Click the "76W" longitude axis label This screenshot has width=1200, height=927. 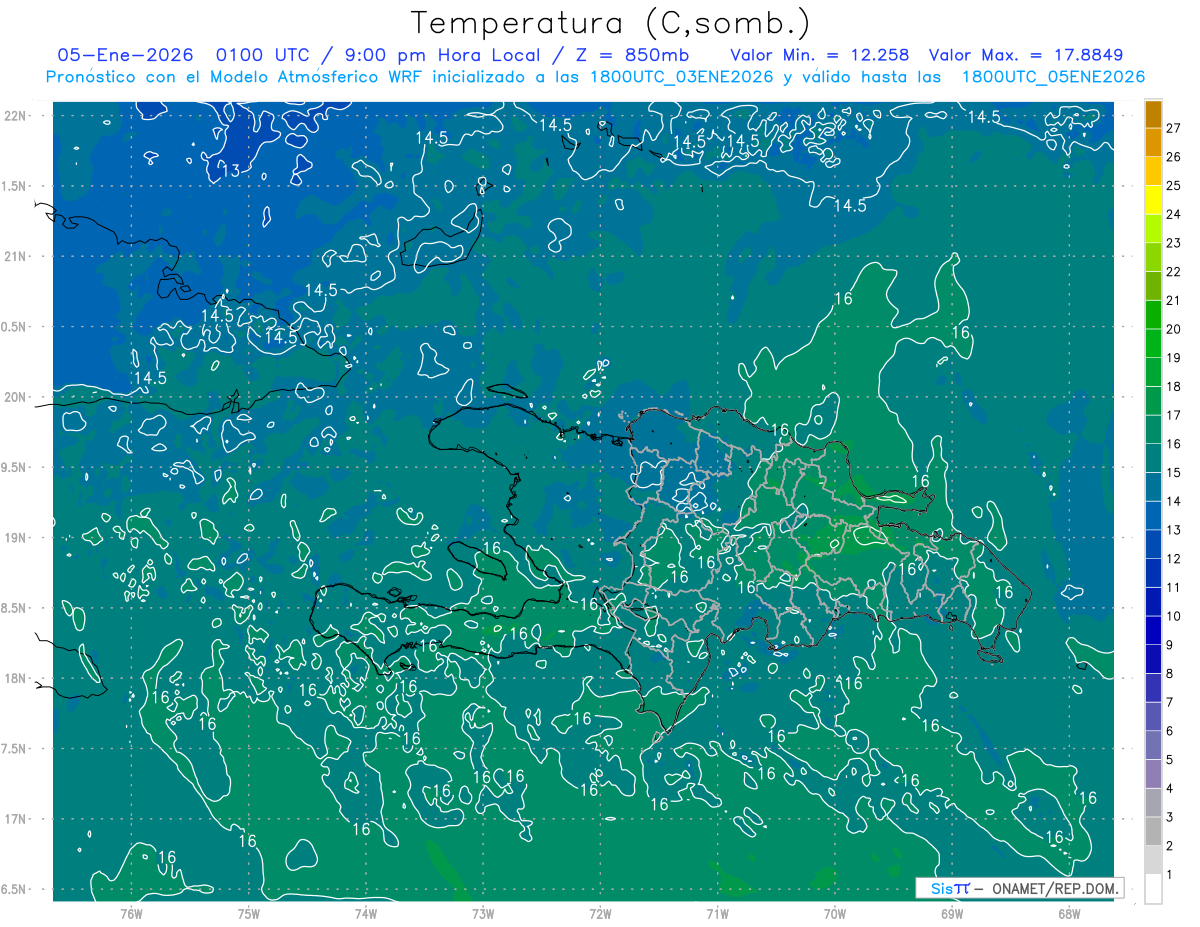[x=131, y=913]
